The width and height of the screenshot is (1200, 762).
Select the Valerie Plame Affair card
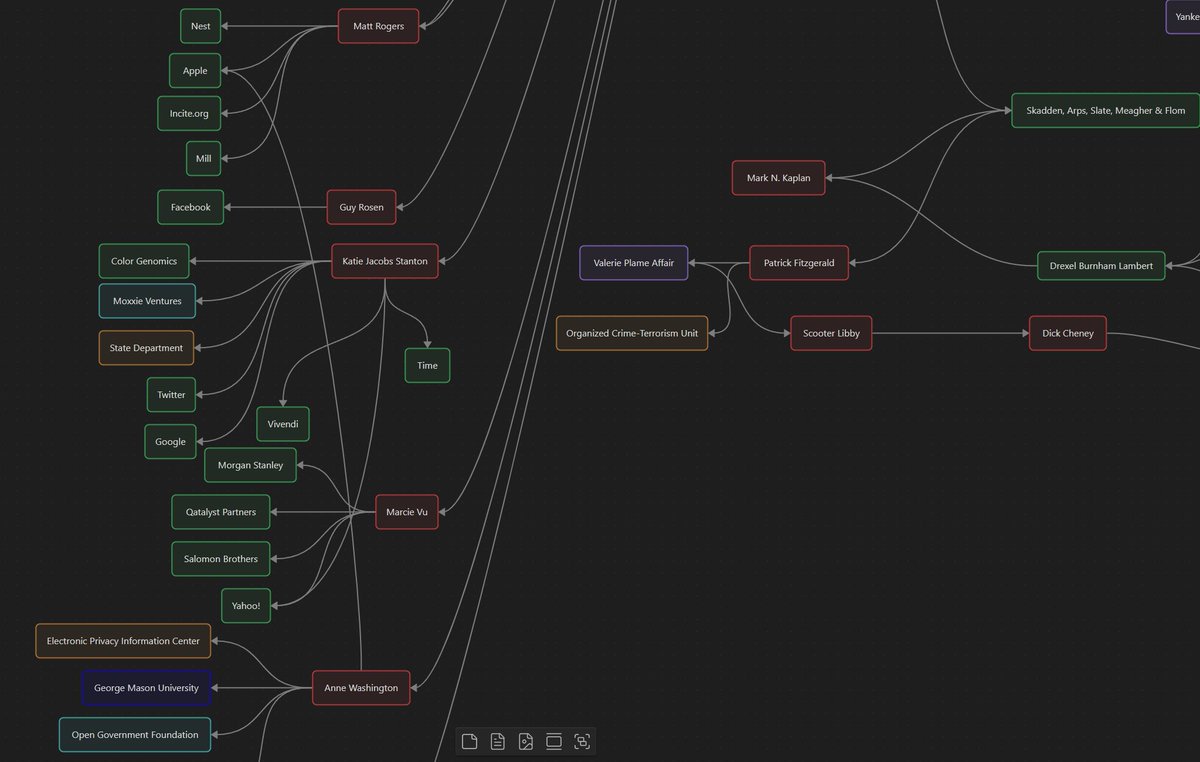tap(634, 263)
